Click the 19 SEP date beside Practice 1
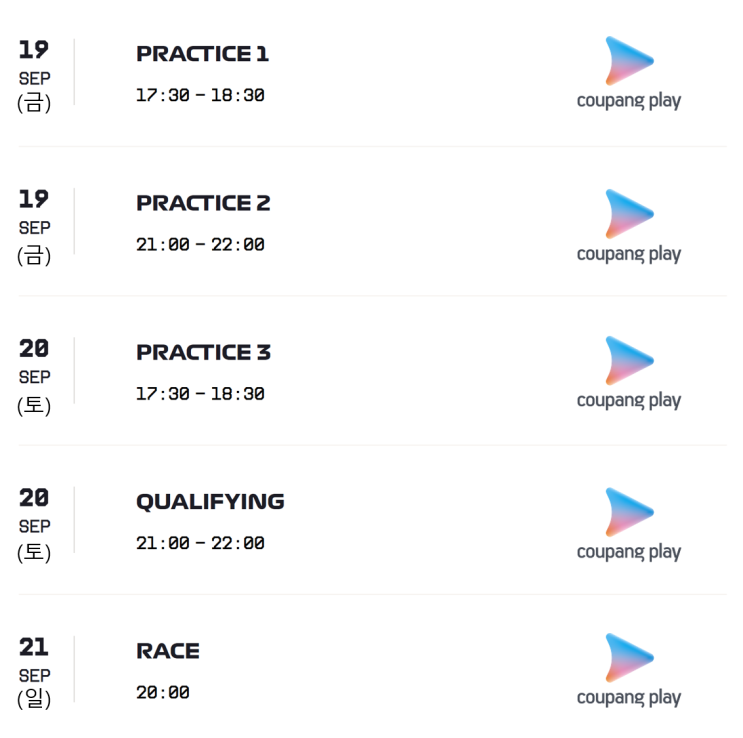 coord(34,75)
